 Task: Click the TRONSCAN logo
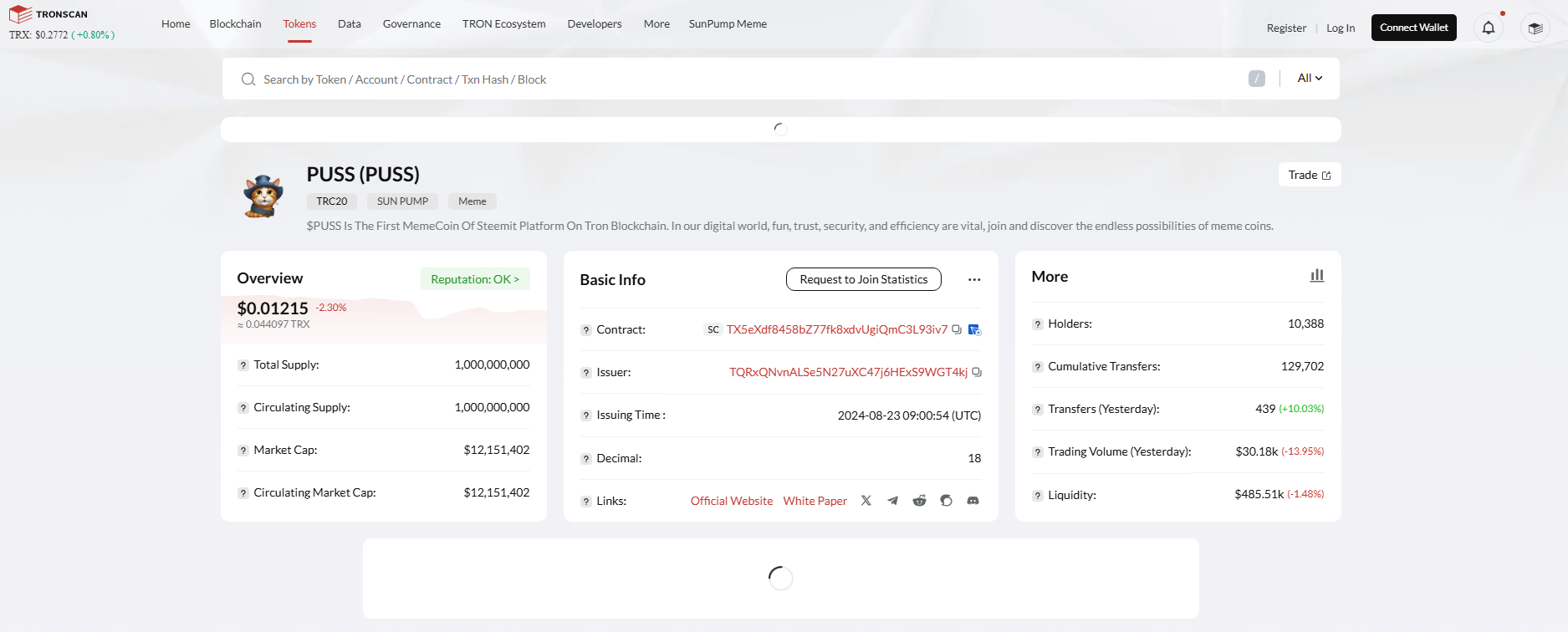click(48, 14)
